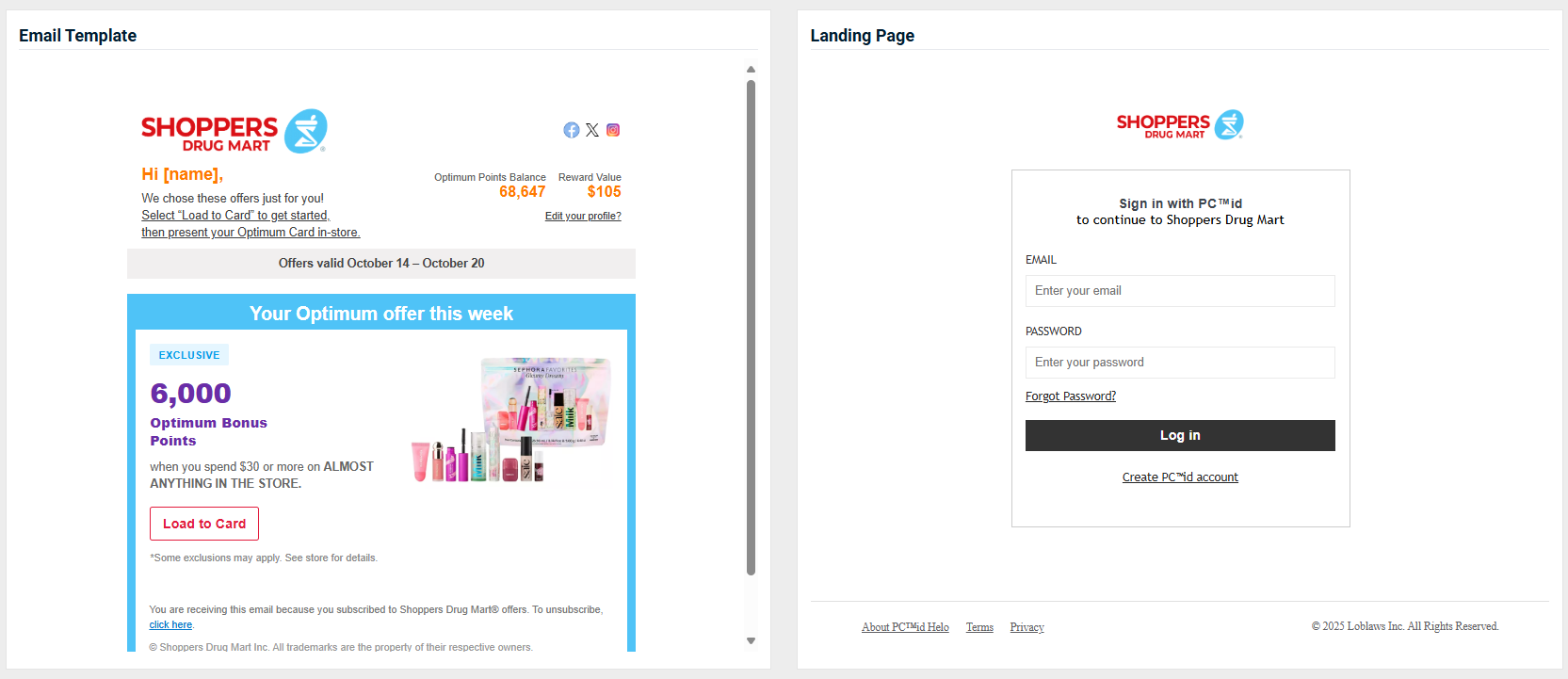Click the 'Some exclusions may apply' disclaimer
The image size is (1568, 679).
click(x=264, y=558)
